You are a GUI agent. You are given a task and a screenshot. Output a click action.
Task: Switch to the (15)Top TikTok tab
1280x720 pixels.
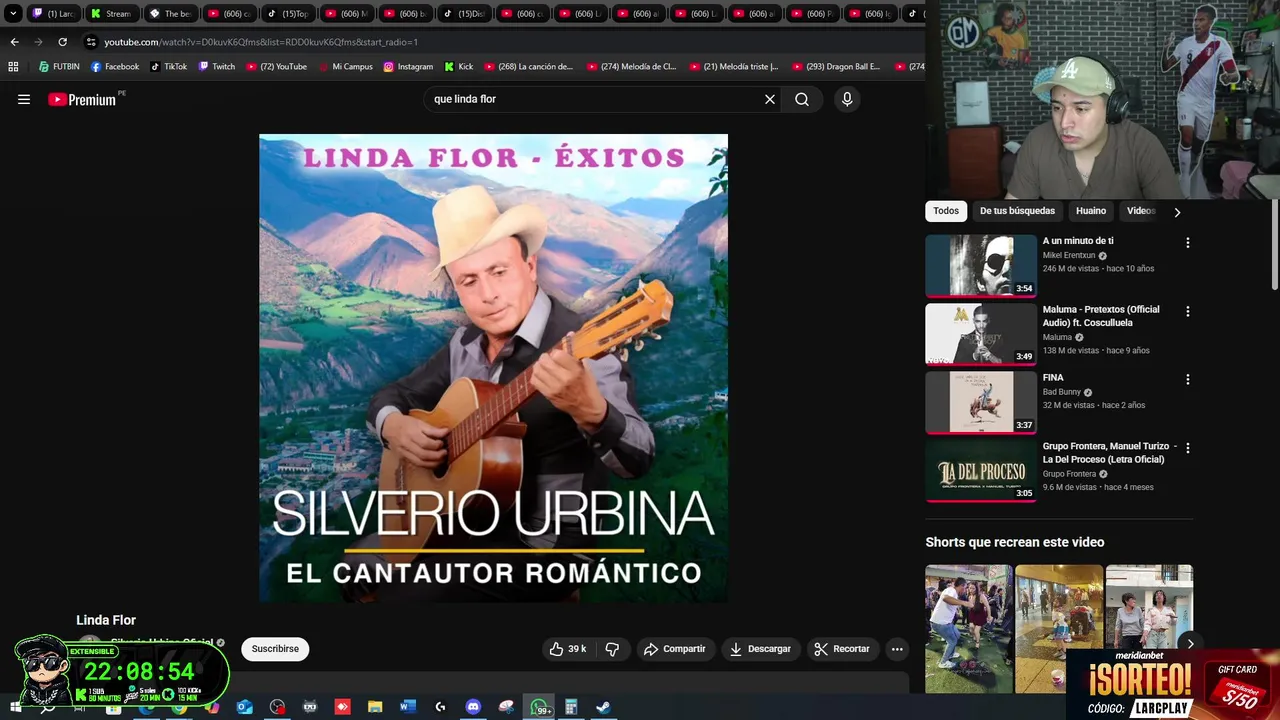point(287,13)
